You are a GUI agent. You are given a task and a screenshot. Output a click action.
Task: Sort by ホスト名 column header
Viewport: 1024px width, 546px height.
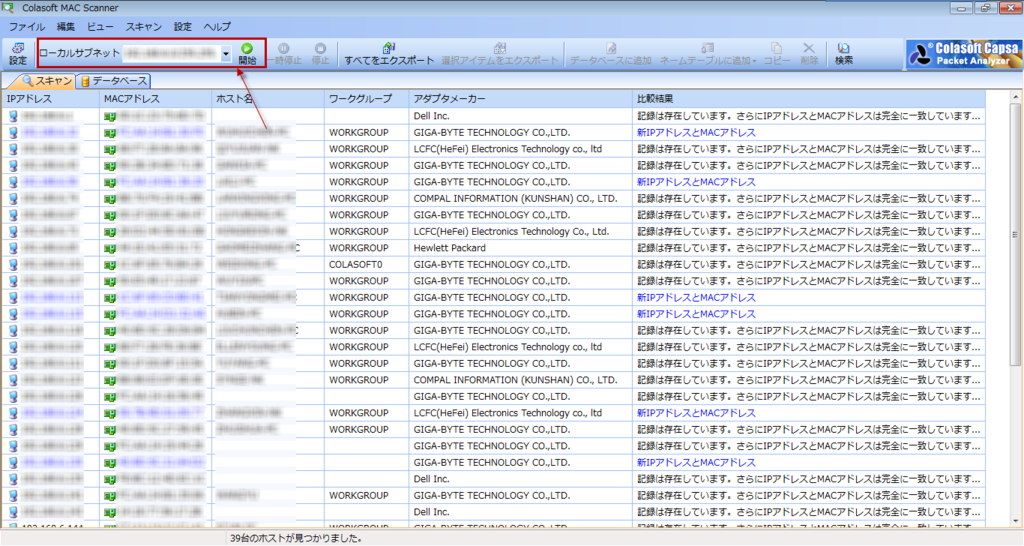pyautogui.click(x=268, y=99)
